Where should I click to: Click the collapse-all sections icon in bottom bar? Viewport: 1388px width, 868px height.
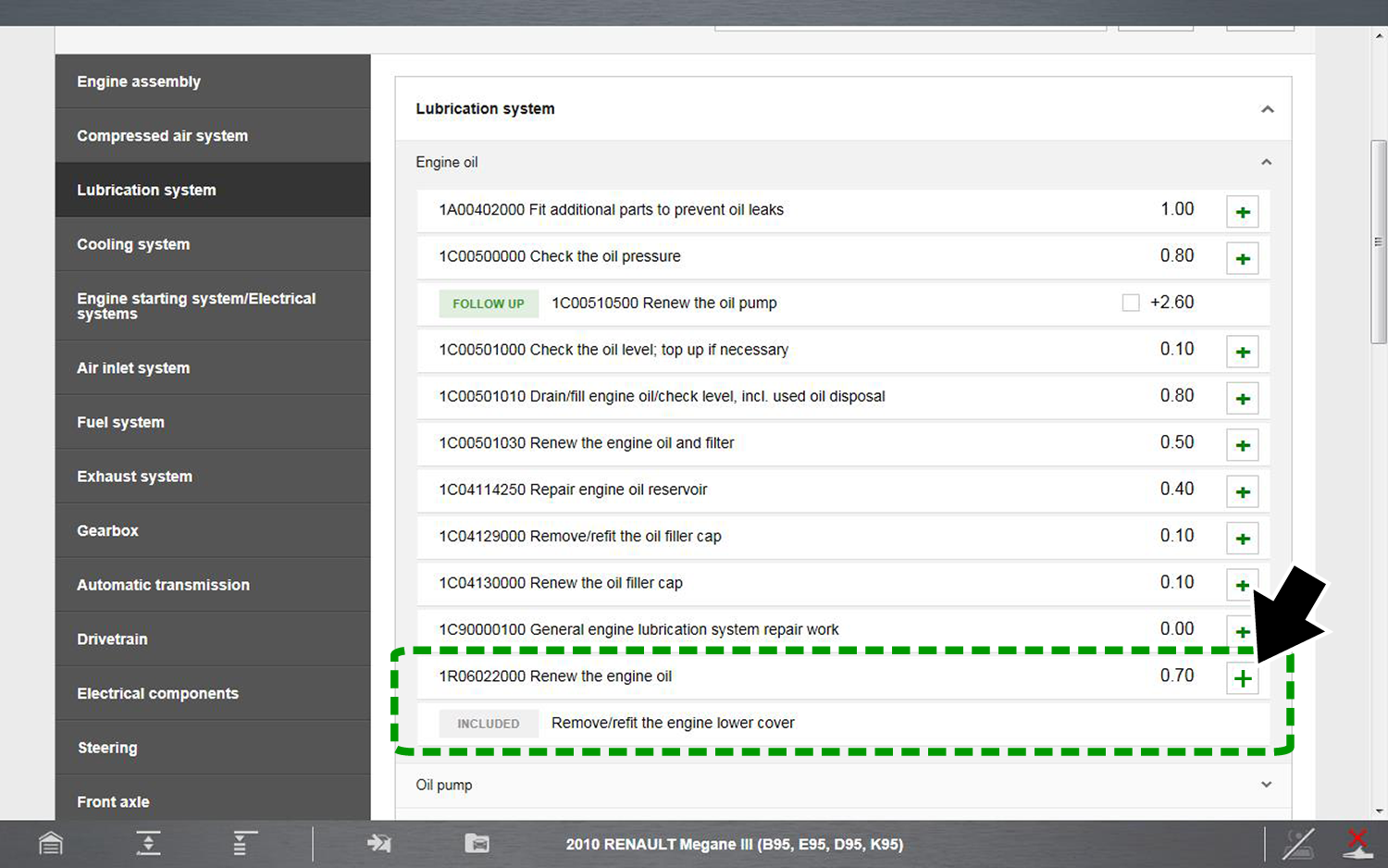(x=148, y=843)
